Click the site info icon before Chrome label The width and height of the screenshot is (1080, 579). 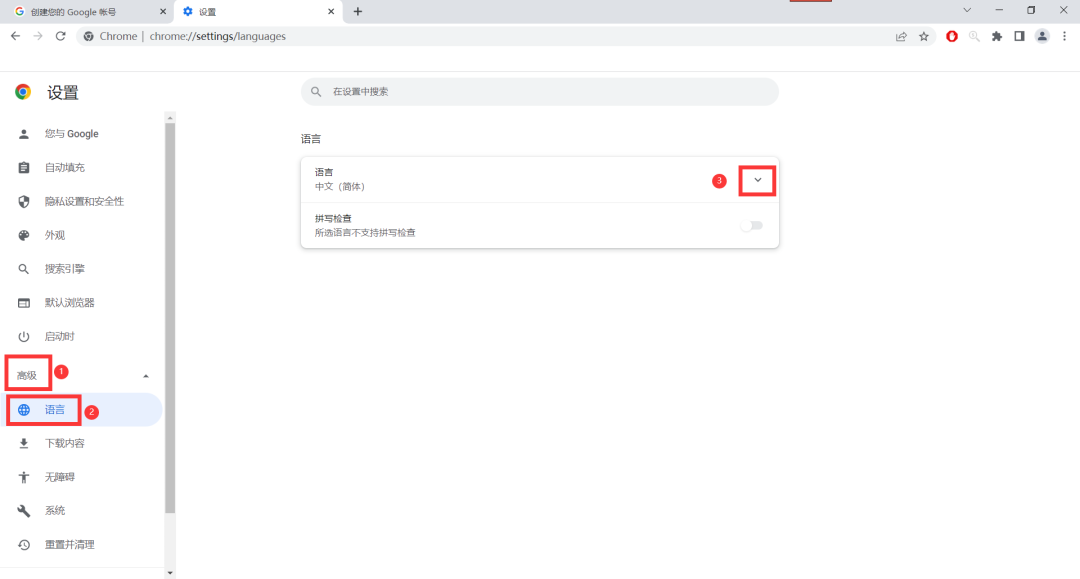click(x=88, y=36)
